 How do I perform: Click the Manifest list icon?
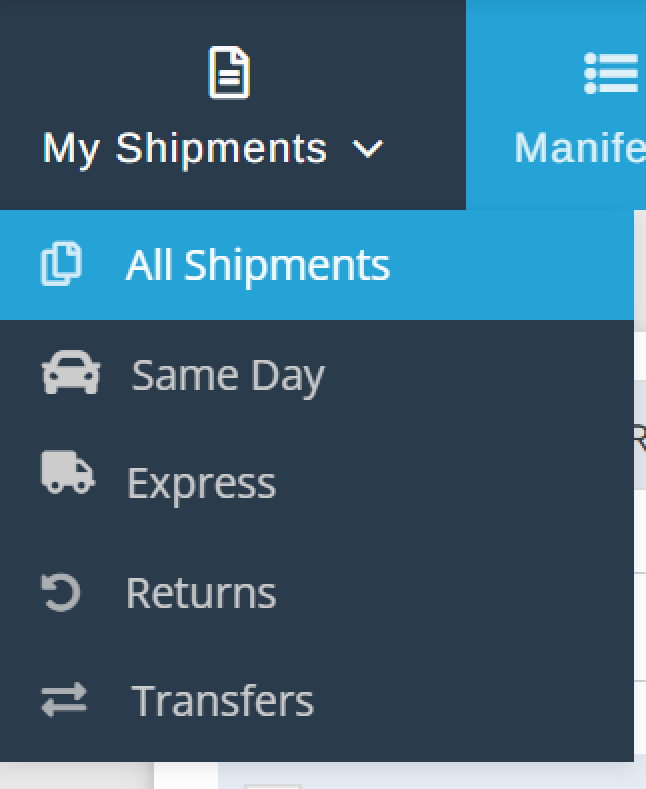(x=611, y=73)
